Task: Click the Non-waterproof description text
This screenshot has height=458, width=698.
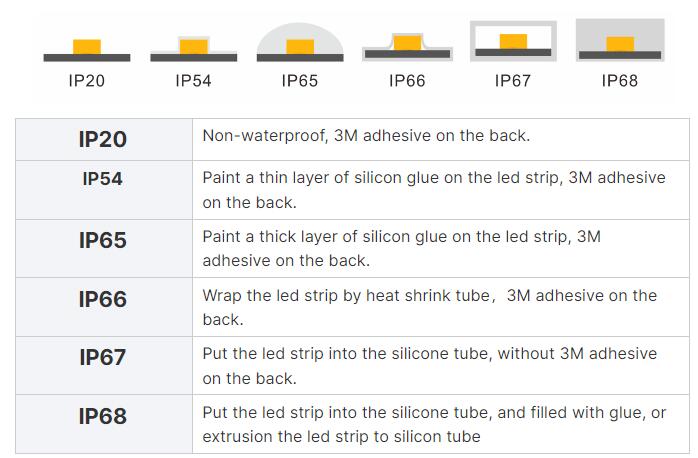Action: (x=366, y=135)
